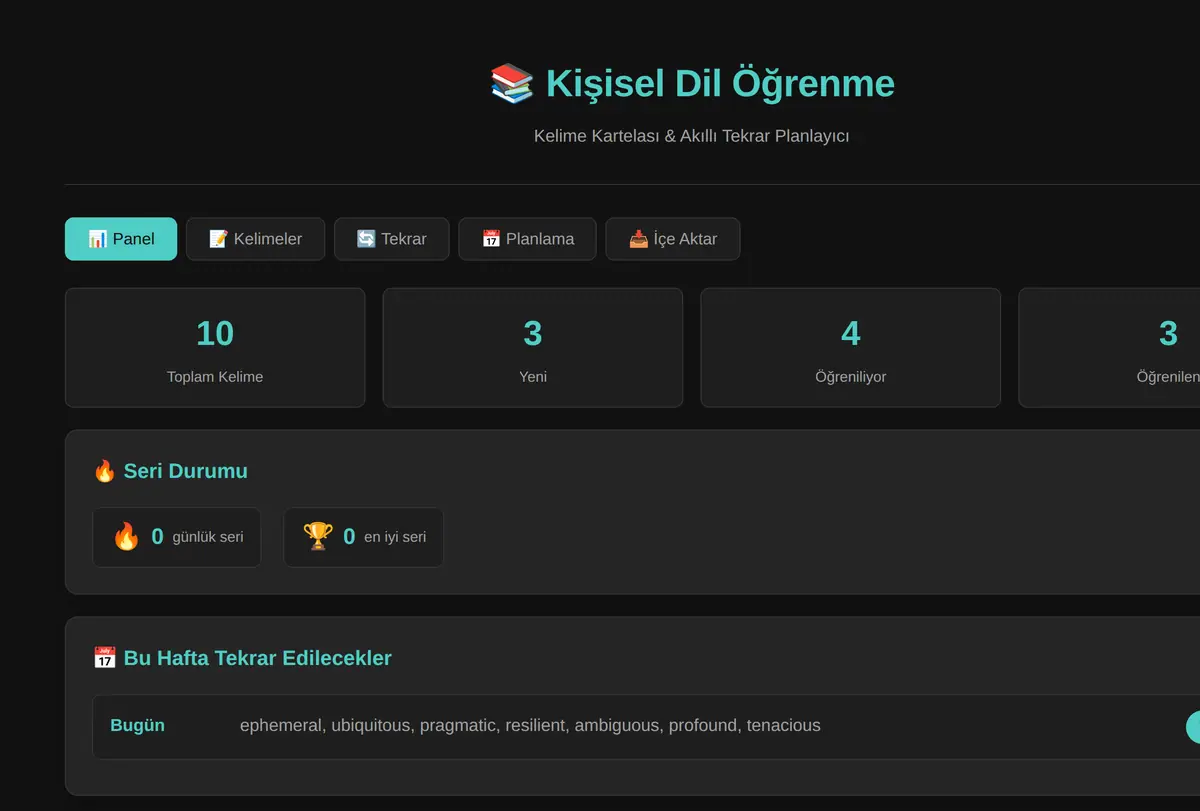1200x811 pixels.
Task: Open the Tekrar tab
Action: click(392, 239)
